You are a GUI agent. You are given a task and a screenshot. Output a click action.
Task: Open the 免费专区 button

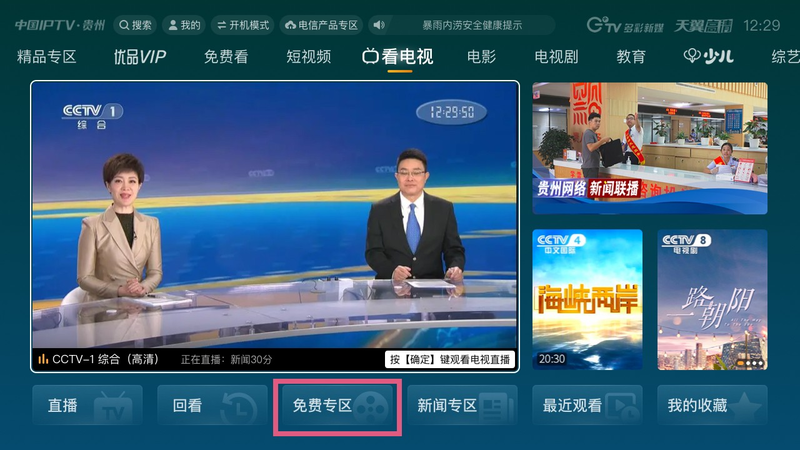(337, 406)
